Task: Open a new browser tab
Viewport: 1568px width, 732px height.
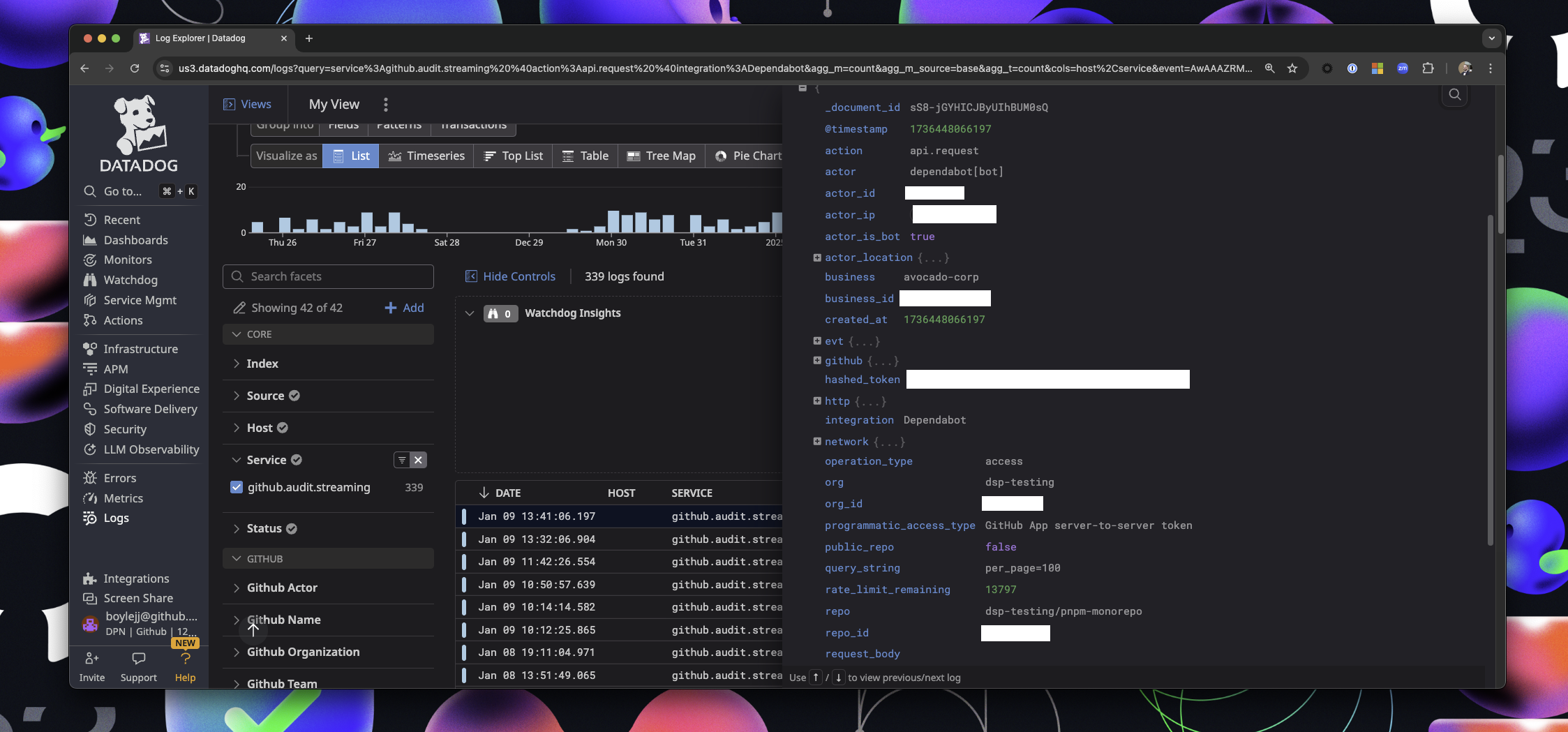Action: coord(309,38)
